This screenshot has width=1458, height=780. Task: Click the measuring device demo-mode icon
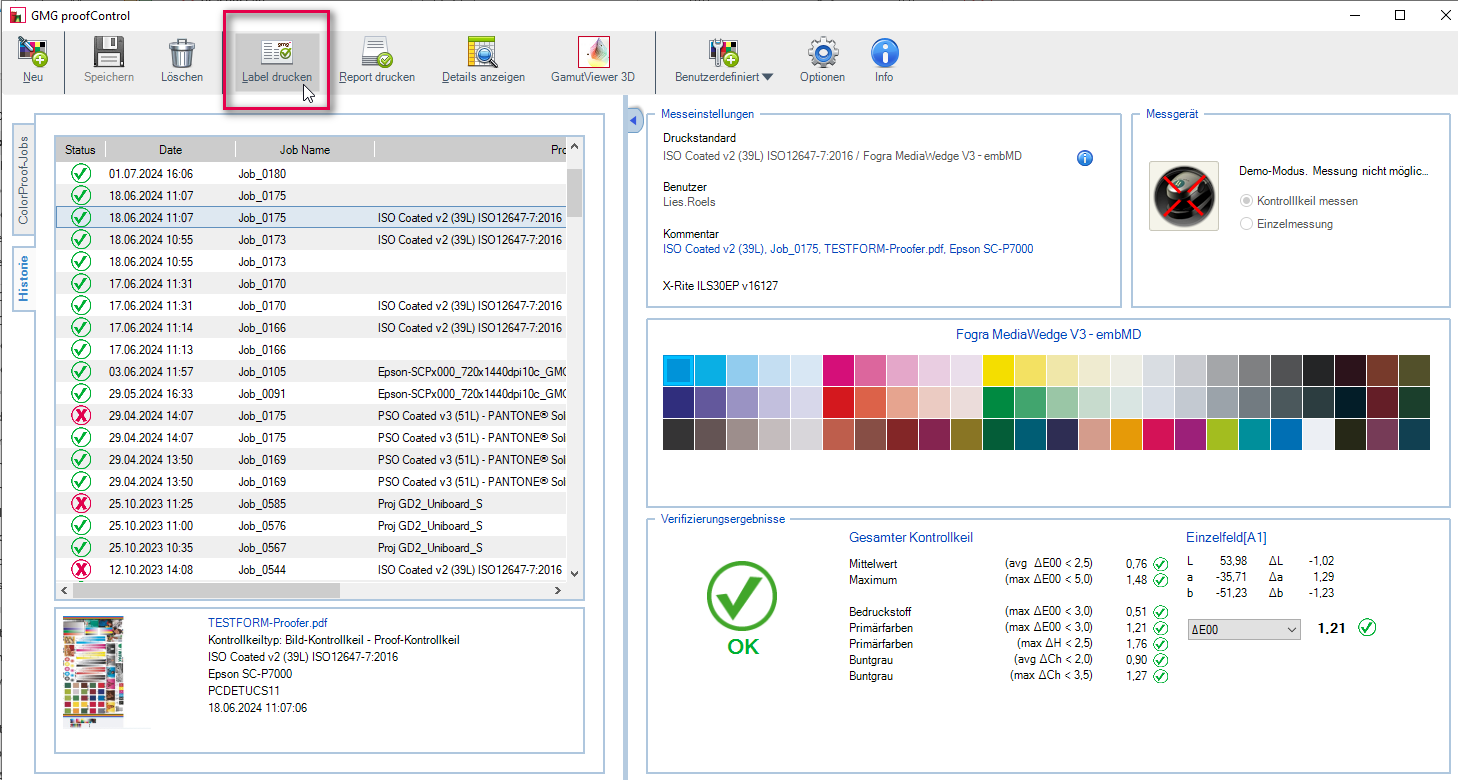tap(1184, 196)
